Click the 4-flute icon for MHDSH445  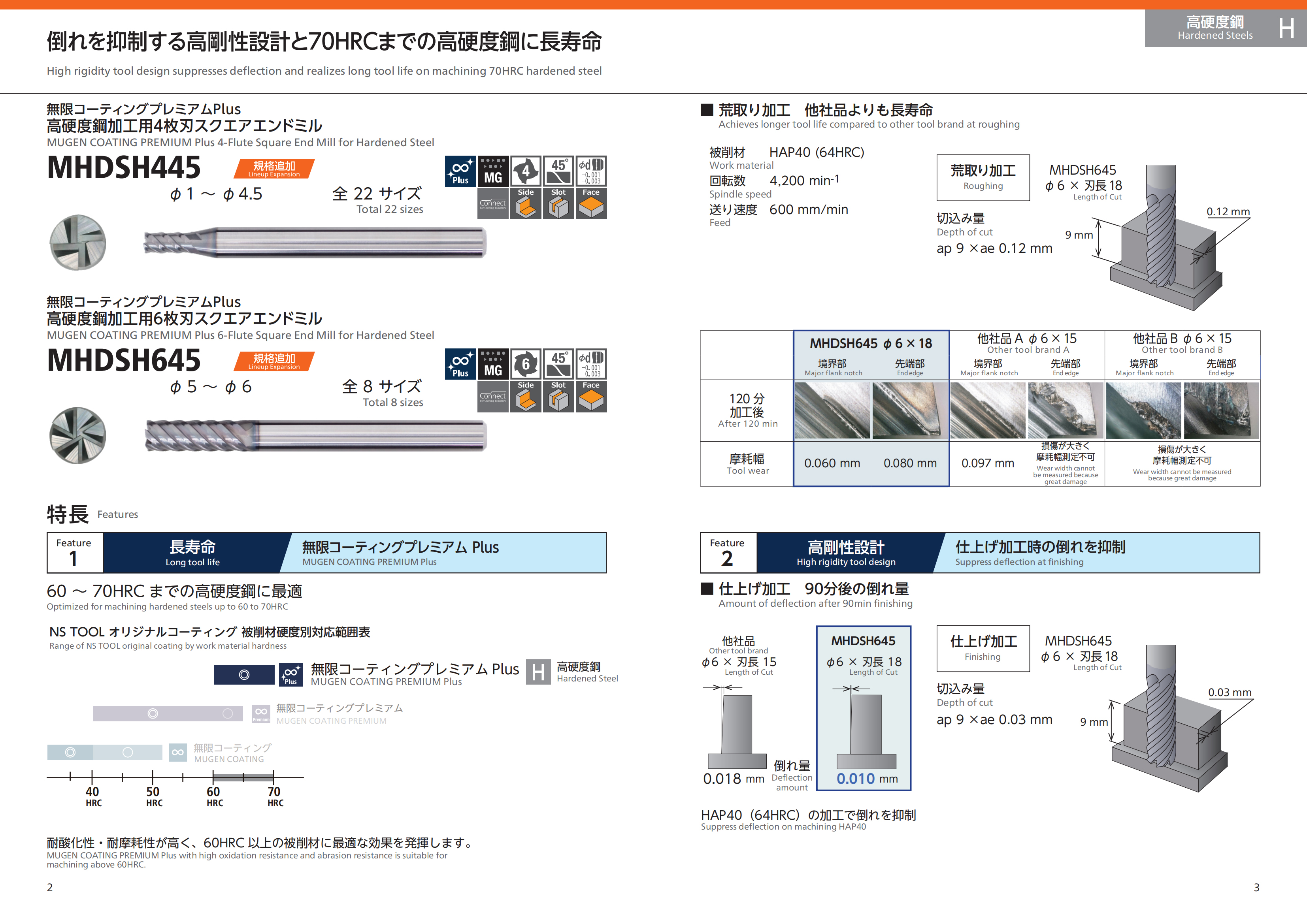pos(525,171)
